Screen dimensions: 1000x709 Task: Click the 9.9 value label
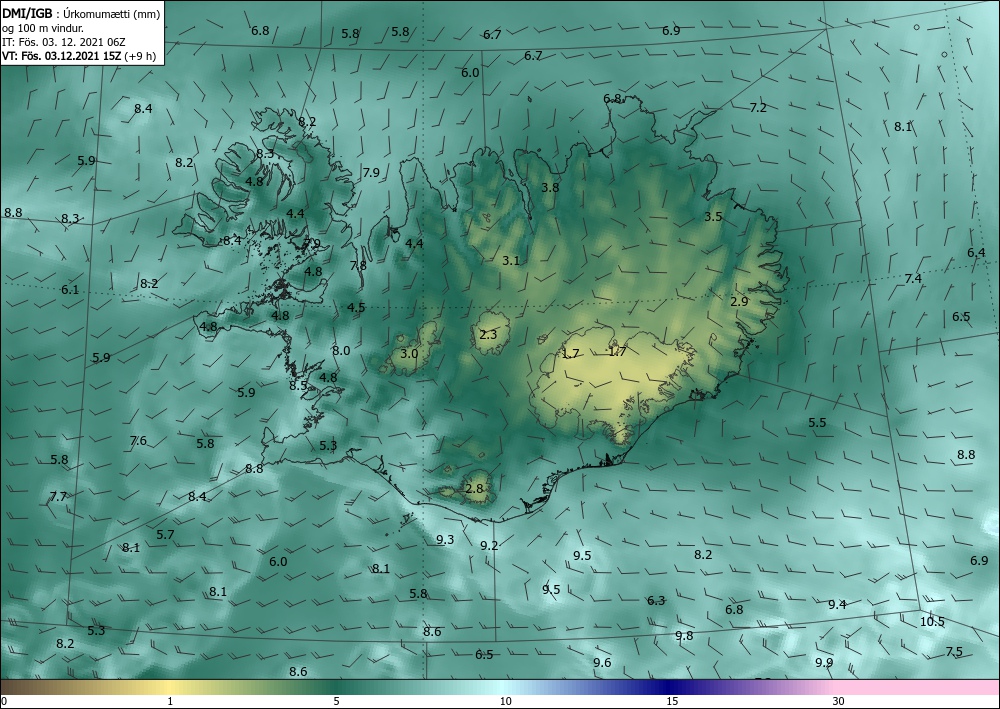pos(824,662)
